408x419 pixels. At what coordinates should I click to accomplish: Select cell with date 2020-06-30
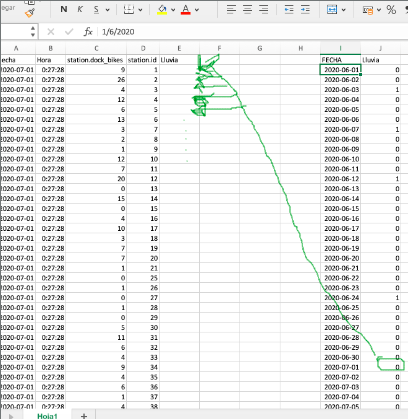point(340,357)
